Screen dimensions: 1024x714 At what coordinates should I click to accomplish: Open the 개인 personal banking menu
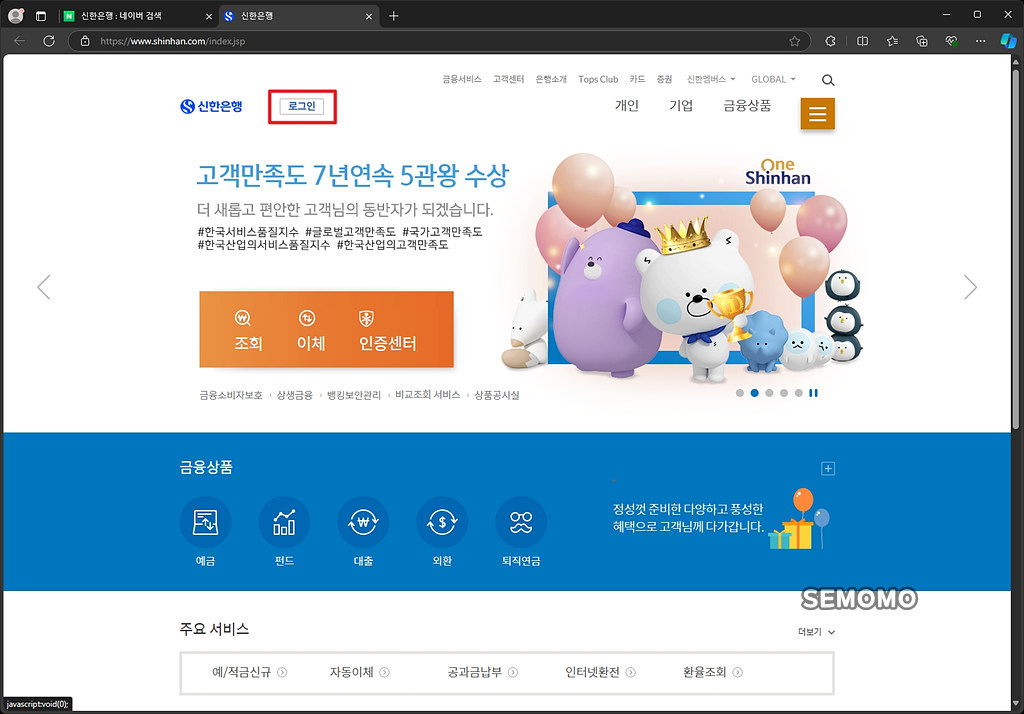[626, 106]
